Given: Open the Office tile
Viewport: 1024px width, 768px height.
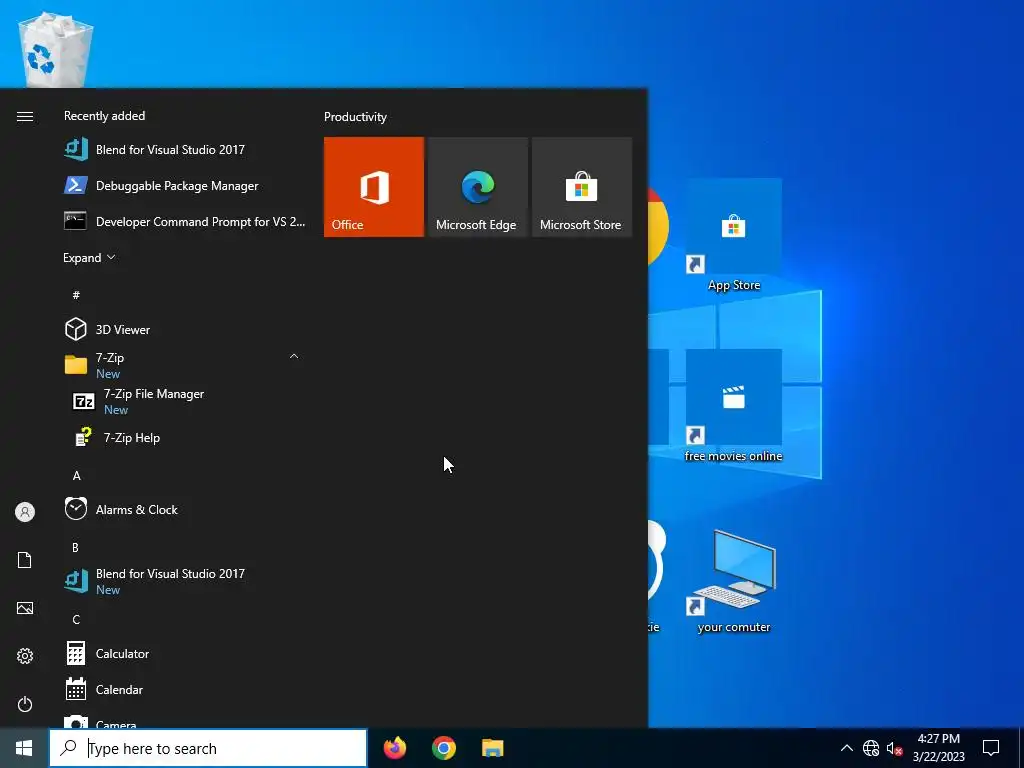Looking at the screenshot, I should pos(374,187).
